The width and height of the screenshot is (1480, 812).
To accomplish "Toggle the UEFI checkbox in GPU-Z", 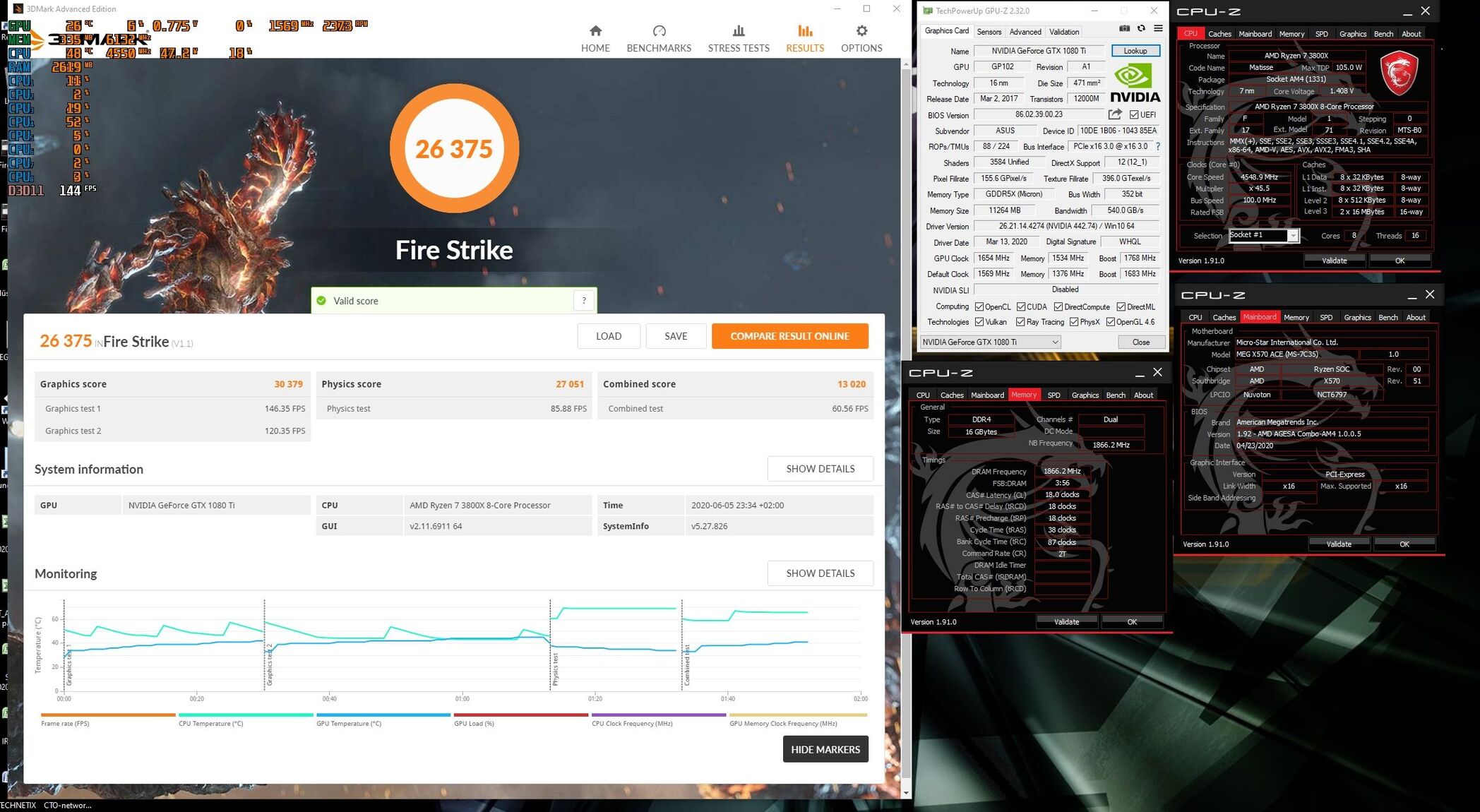I will pyautogui.click(x=1133, y=115).
